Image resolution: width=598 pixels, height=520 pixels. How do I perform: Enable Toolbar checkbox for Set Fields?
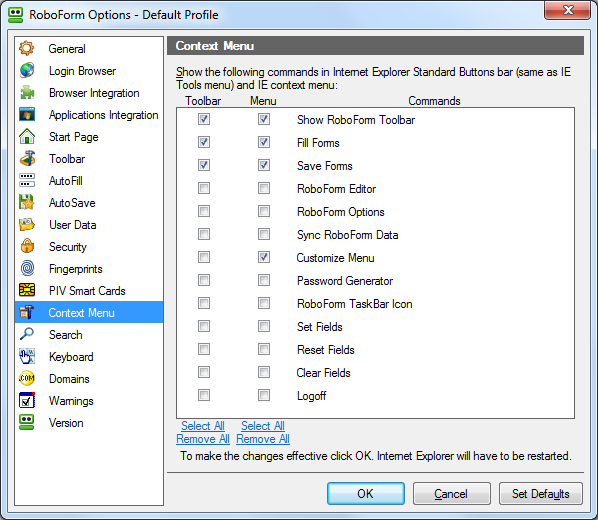(204, 326)
